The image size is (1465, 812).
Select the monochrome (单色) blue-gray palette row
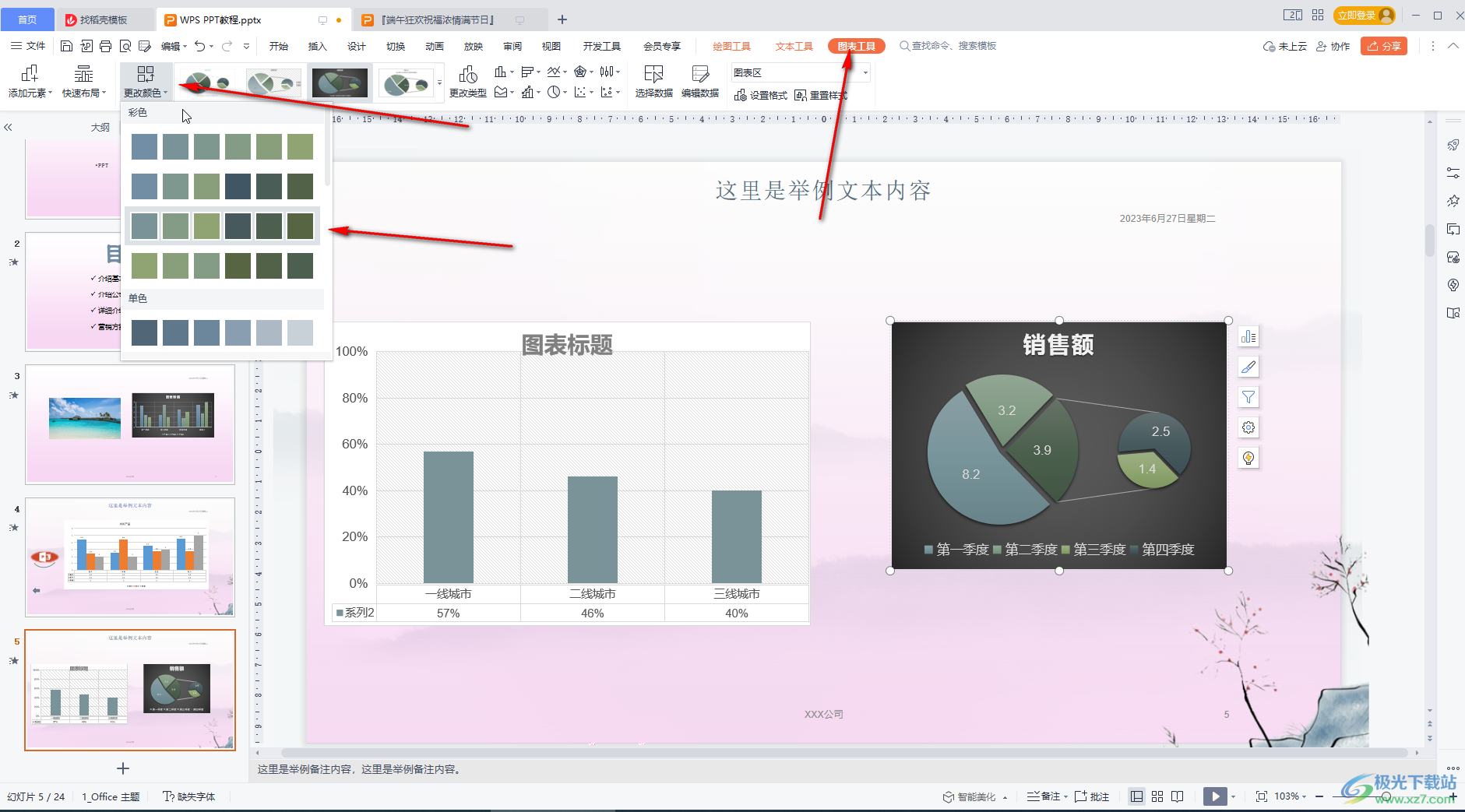tap(222, 332)
